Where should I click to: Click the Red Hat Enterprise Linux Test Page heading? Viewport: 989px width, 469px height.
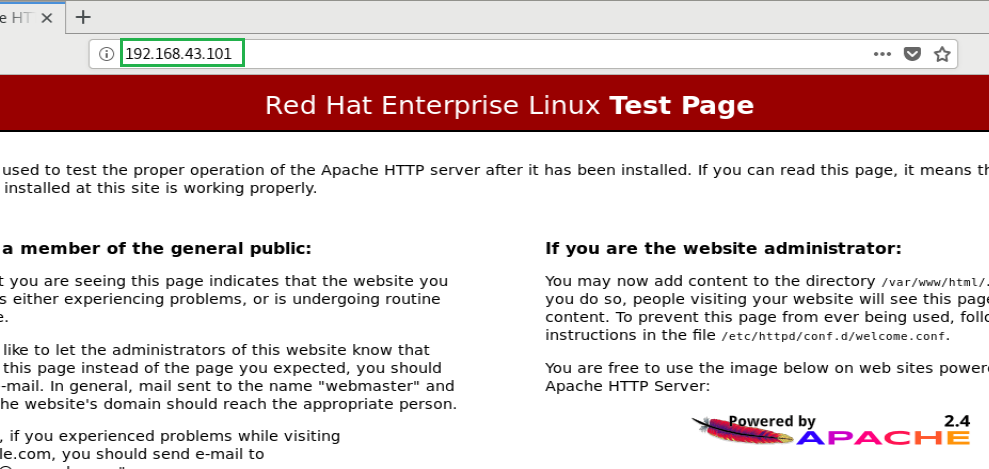click(509, 105)
